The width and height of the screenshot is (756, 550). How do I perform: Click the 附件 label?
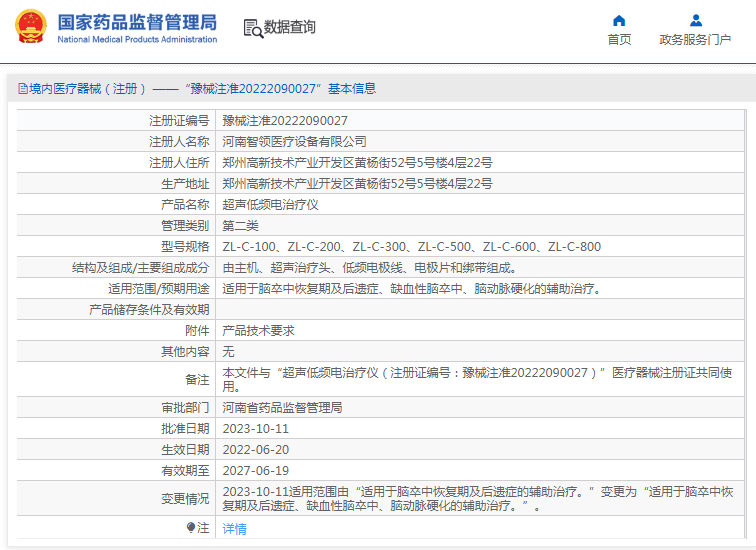click(197, 331)
